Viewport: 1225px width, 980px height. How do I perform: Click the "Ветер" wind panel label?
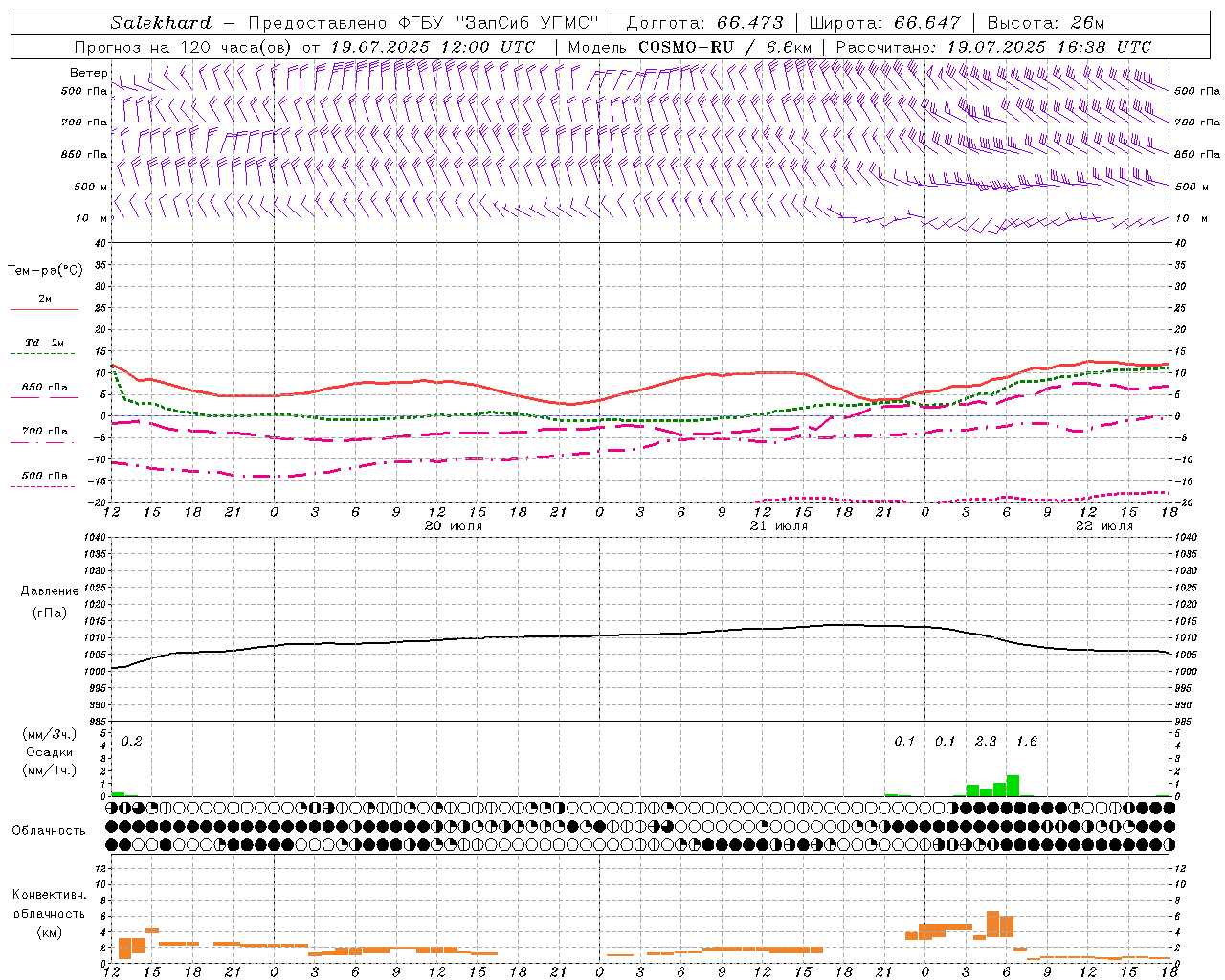88,73
